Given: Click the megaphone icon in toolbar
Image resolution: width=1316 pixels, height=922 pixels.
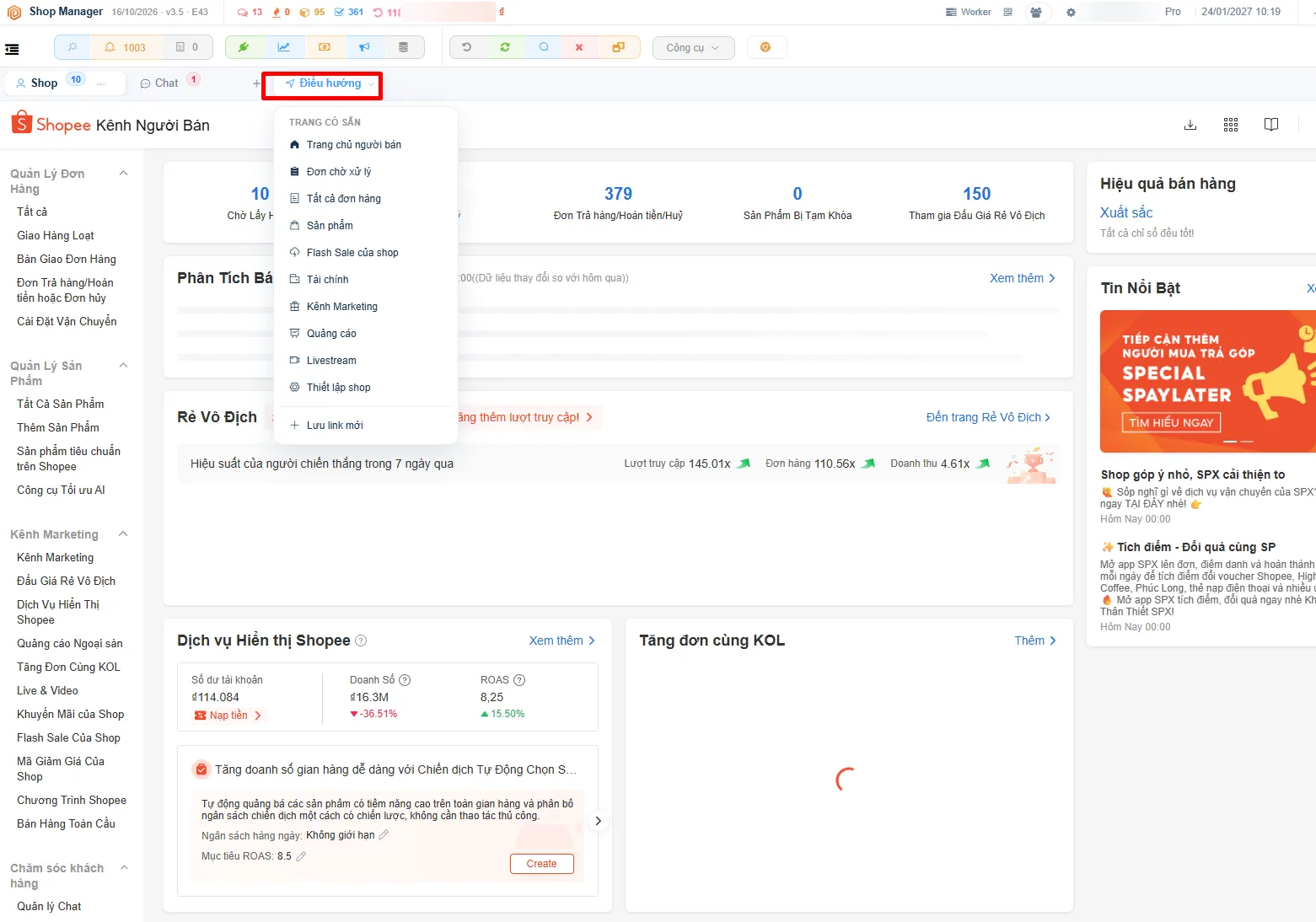Looking at the screenshot, I should coord(364,47).
